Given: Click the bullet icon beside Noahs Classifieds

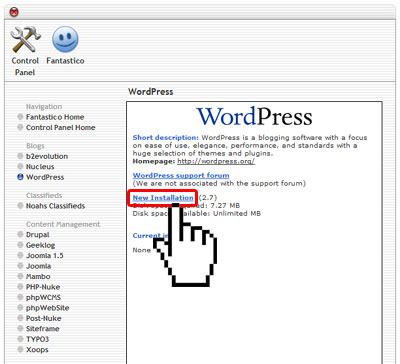Looking at the screenshot, I should [20, 206].
